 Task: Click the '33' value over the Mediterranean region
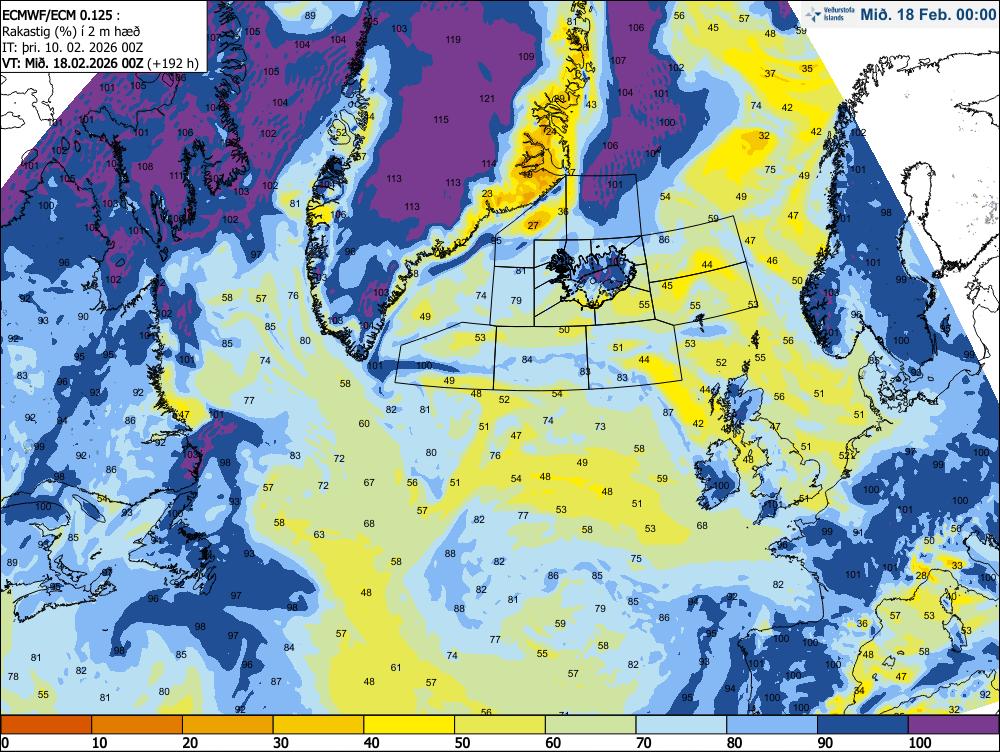(957, 565)
